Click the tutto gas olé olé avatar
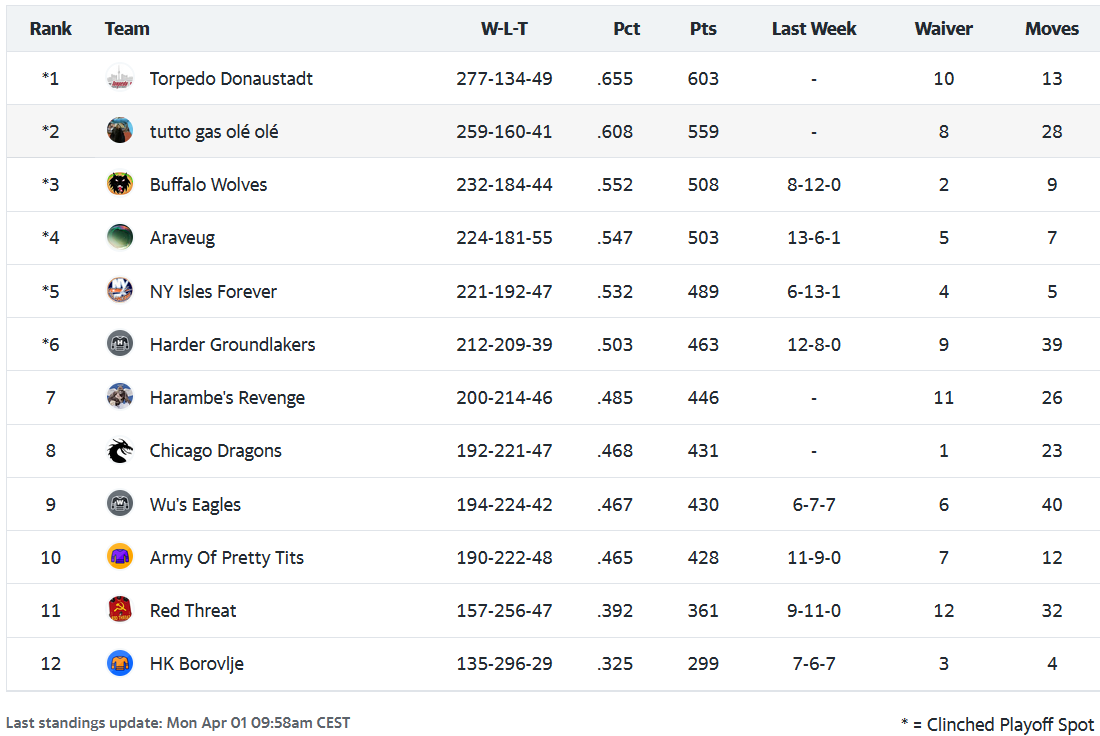 click(120, 131)
